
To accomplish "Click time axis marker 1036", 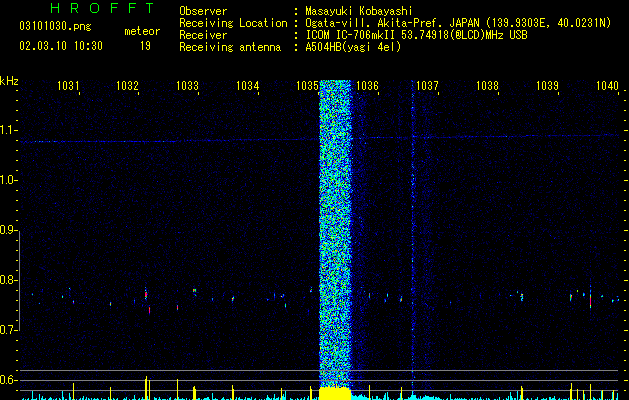I will click(367, 85).
